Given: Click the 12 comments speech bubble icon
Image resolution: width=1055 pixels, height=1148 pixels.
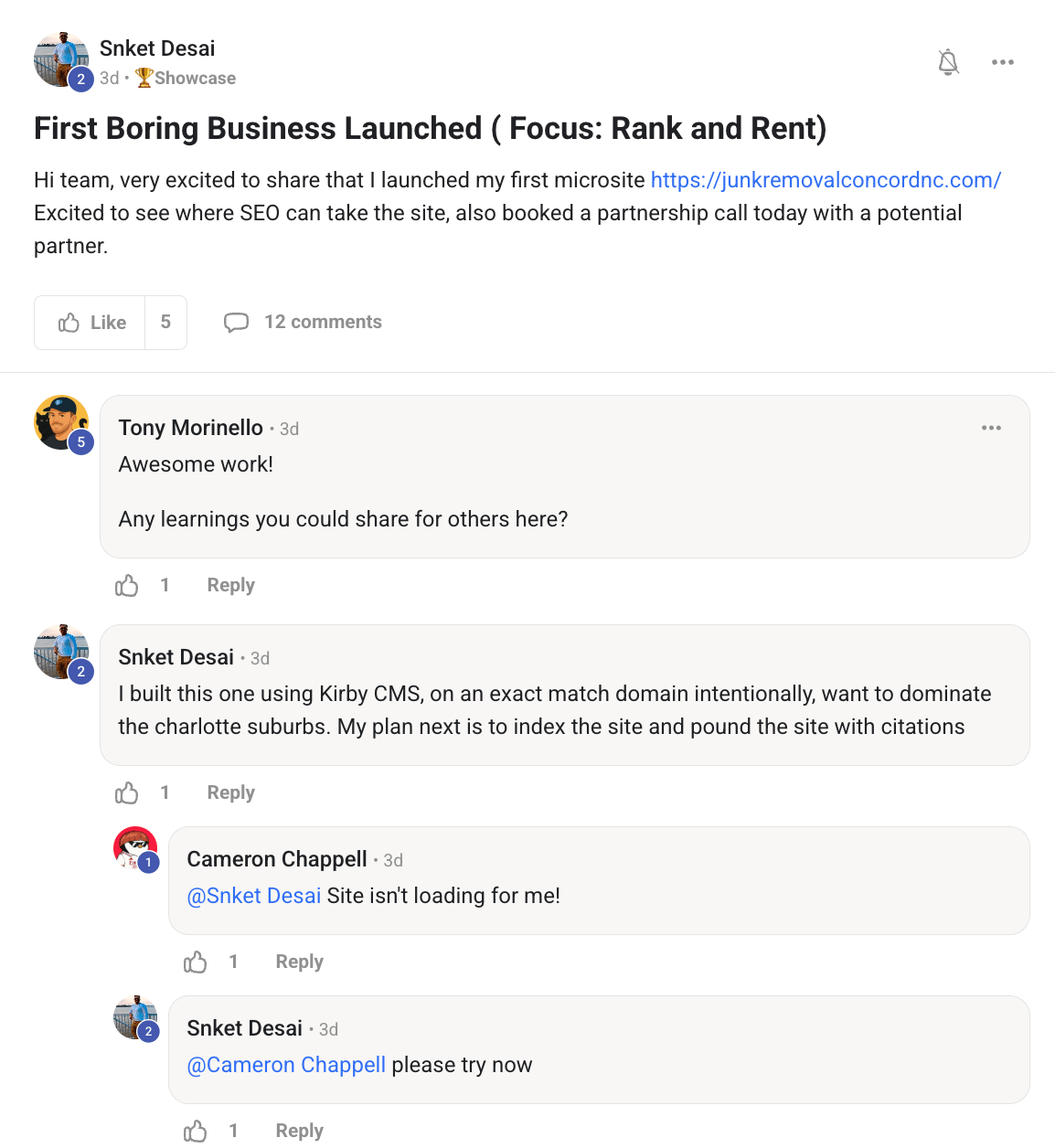Looking at the screenshot, I should (x=236, y=323).
